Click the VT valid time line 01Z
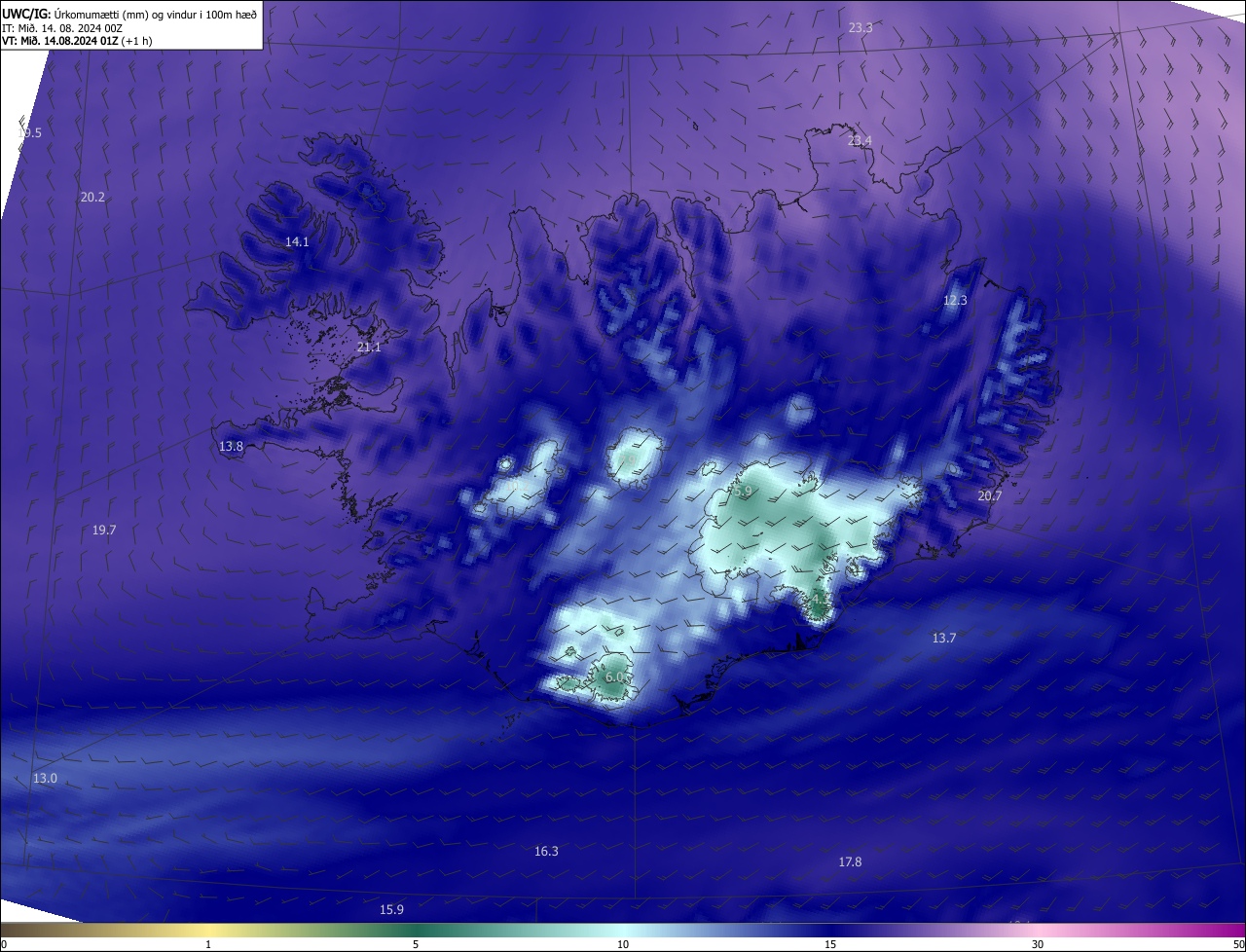This screenshot has height=952, width=1246. [x=77, y=41]
